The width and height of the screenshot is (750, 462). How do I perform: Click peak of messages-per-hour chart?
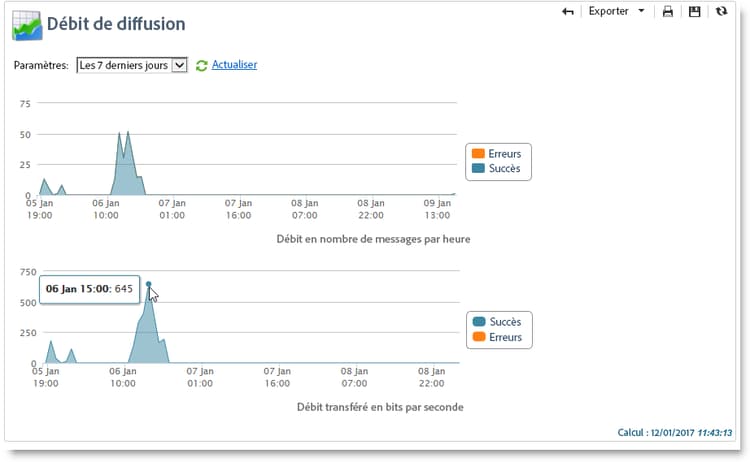(128, 132)
